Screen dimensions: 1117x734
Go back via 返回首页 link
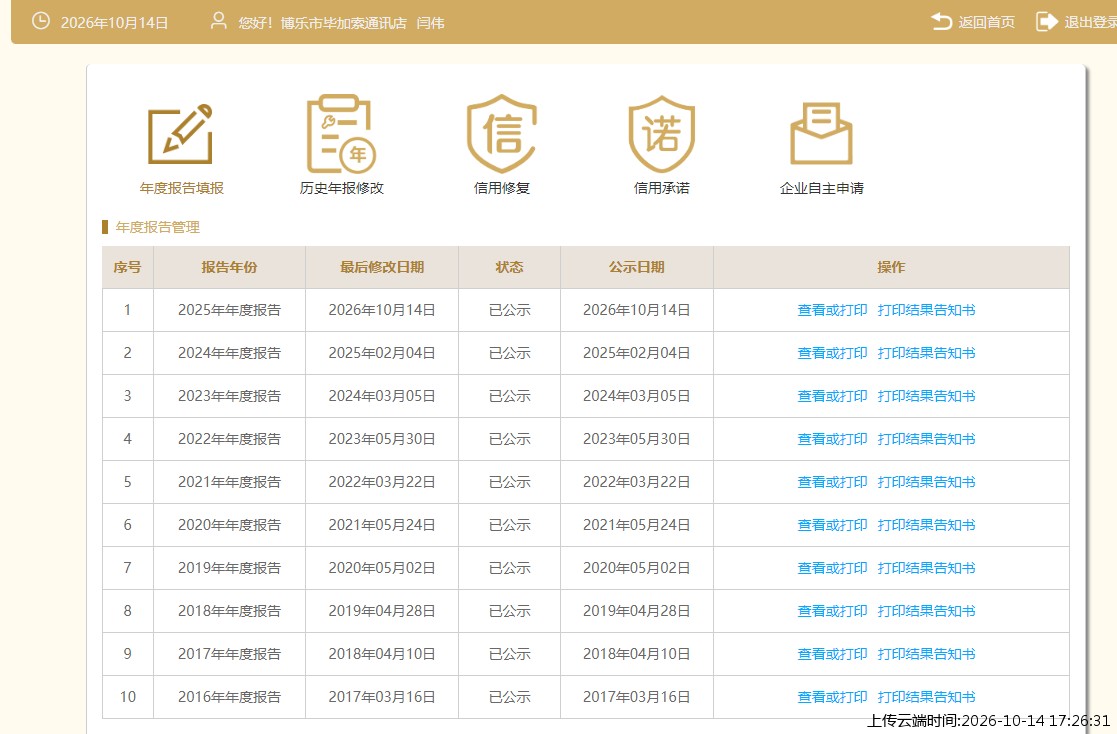tap(987, 22)
